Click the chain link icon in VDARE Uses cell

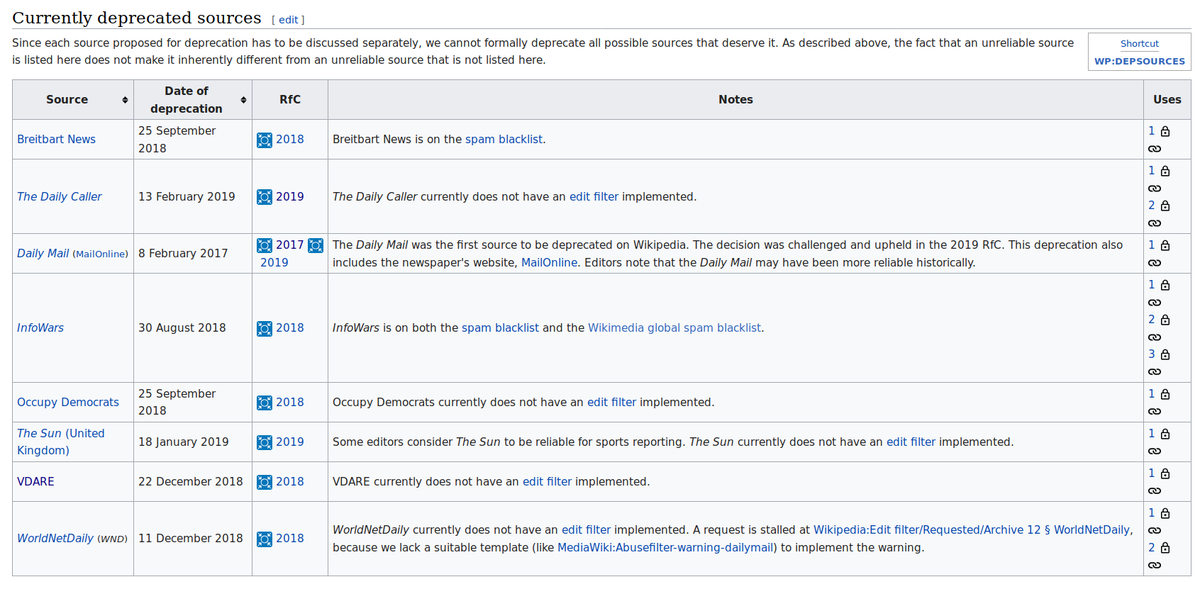1154,491
